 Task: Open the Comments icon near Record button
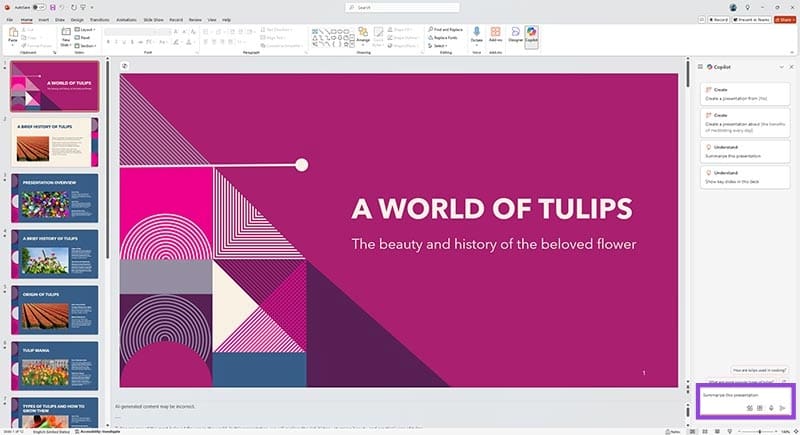coord(702,19)
